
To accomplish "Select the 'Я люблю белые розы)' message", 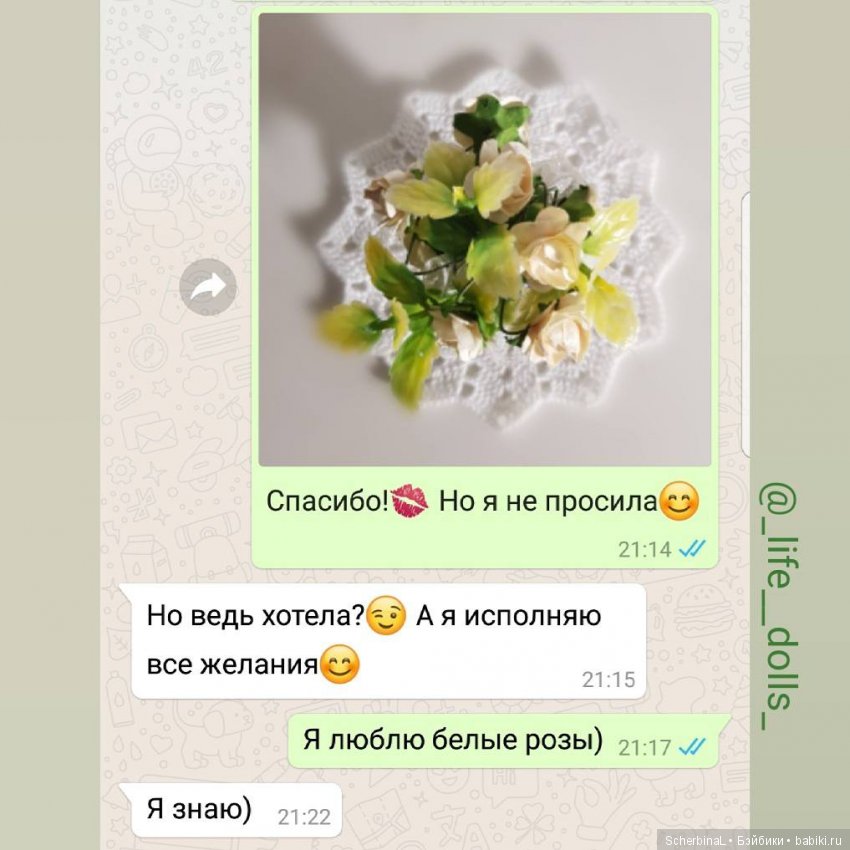I will 453,739.
